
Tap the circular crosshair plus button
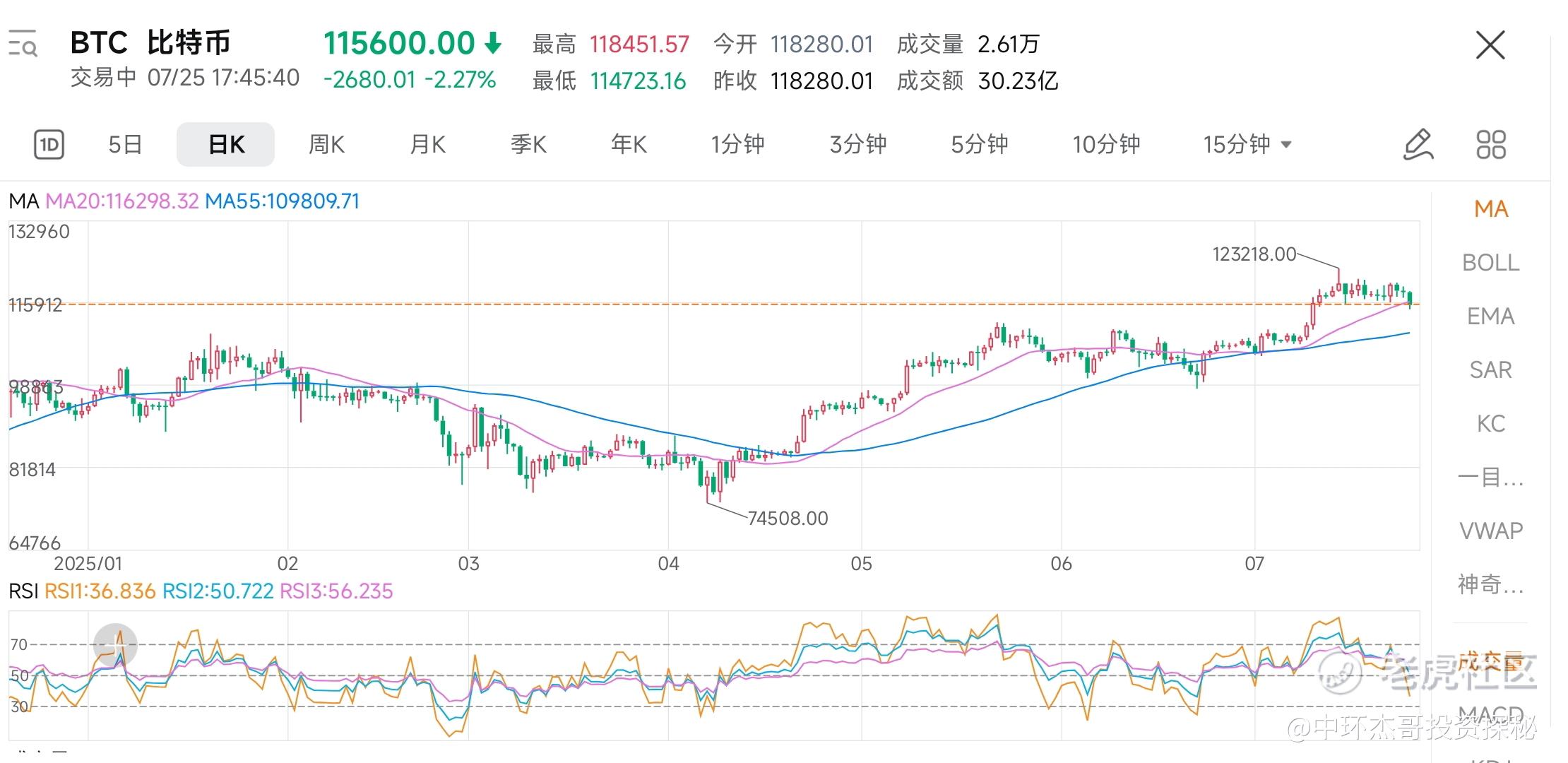(115, 644)
